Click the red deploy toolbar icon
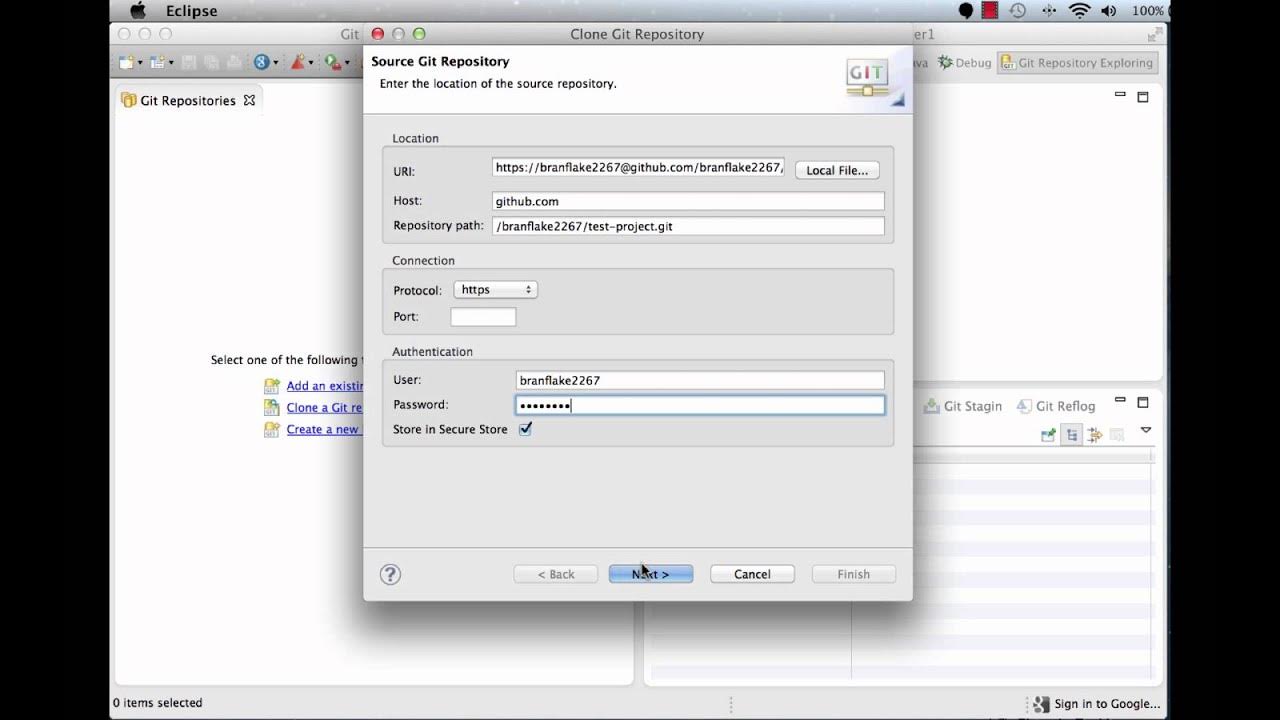This screenshot has width=1280, height=720. pos(298,62)
